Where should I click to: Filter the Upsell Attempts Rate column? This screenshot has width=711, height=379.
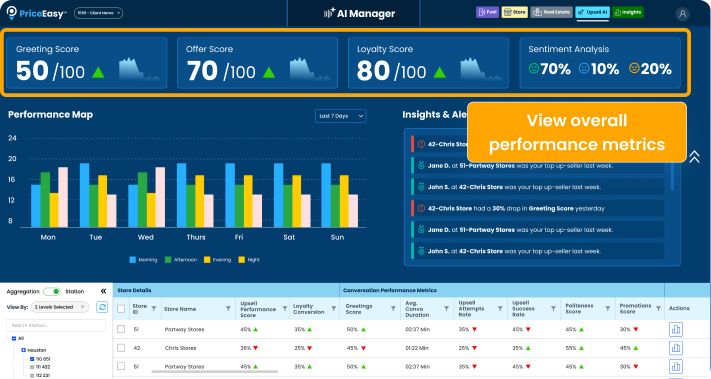pyautogui.click(x=500, y=309)
